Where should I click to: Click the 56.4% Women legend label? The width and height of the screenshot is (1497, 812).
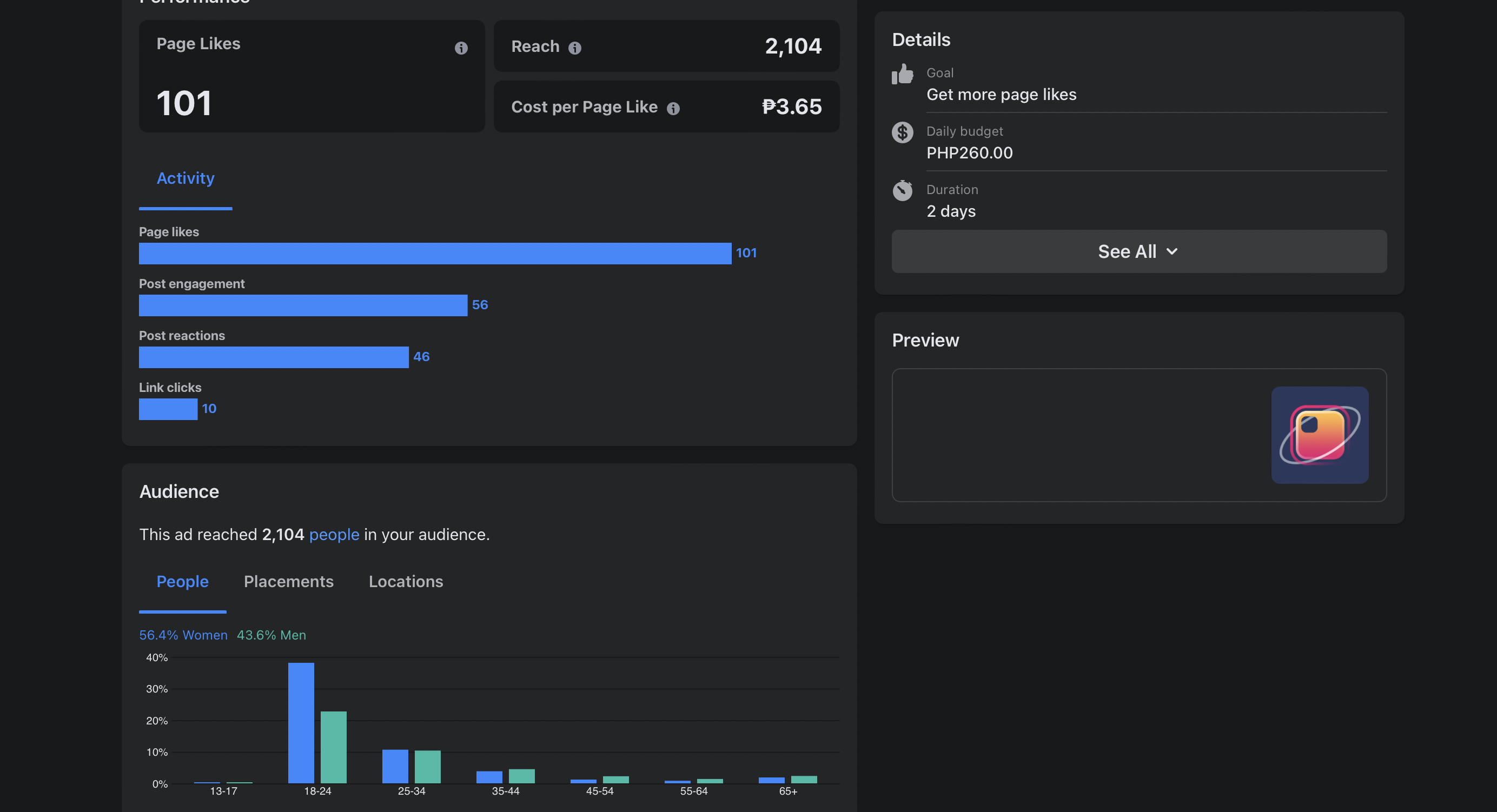(184, 635)
